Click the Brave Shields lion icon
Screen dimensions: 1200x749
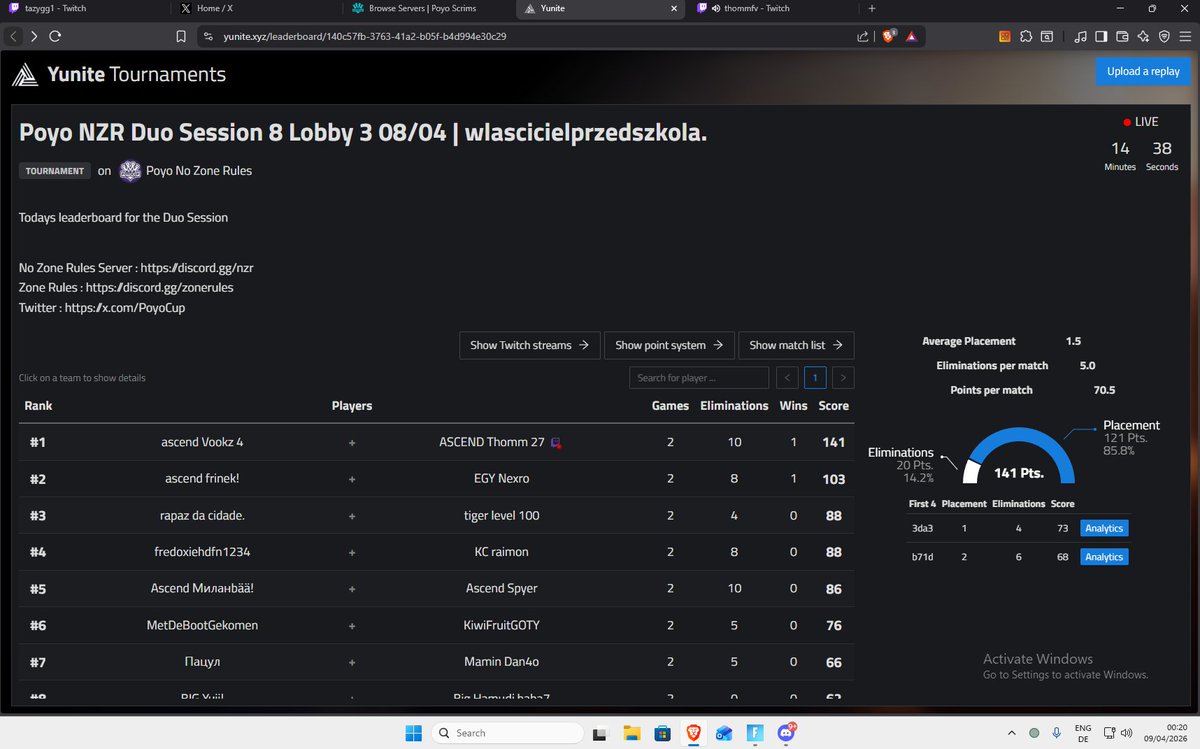(889, 36)
